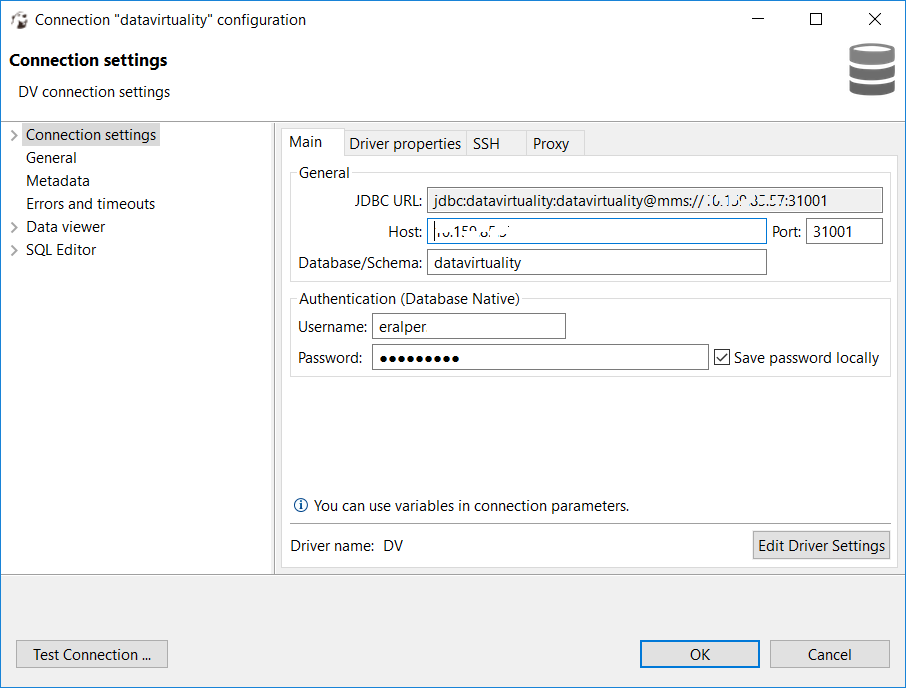Open Errors and timeouts page
The height and width of the screenshot is (688, 906).
click(x=90, y=204)
